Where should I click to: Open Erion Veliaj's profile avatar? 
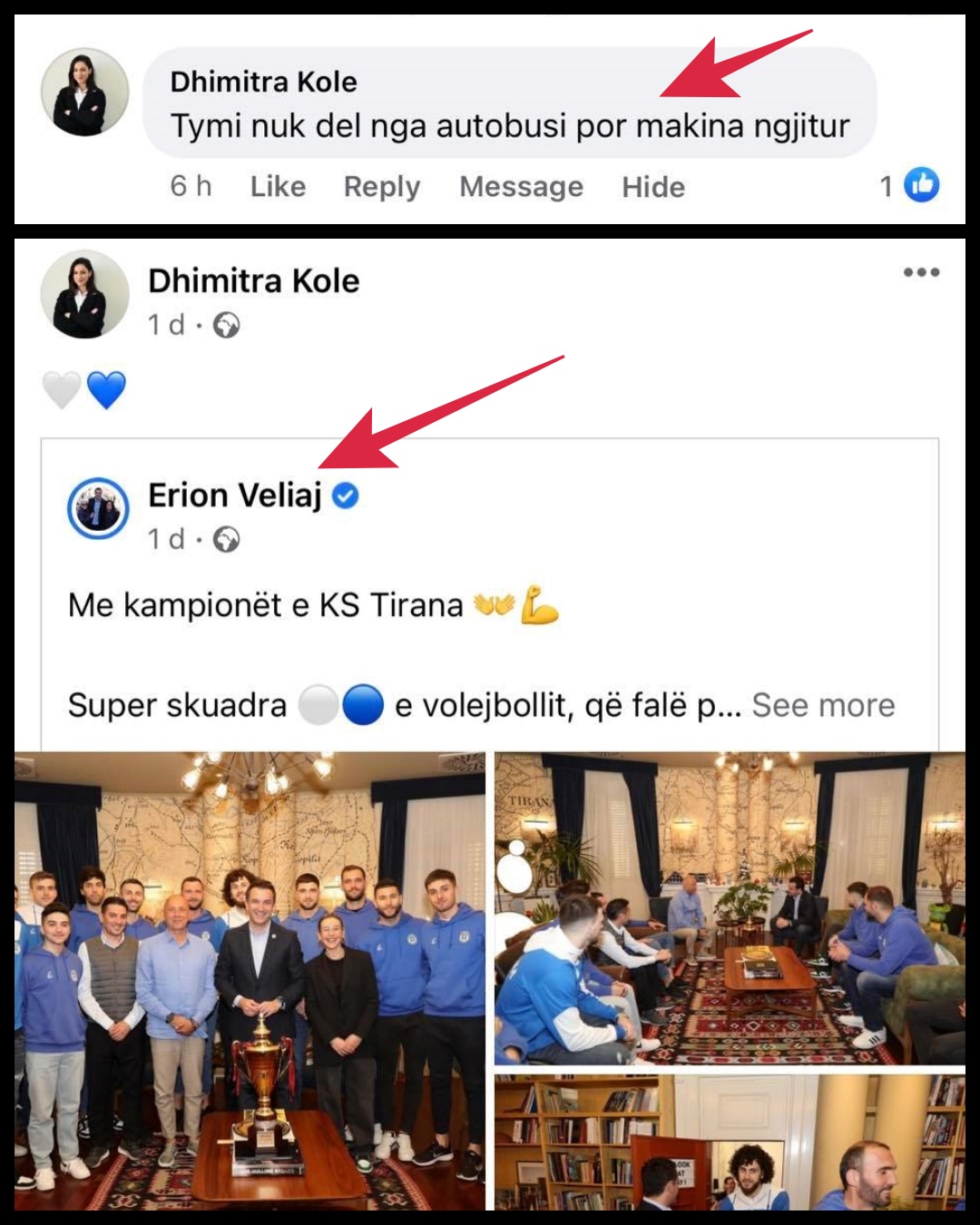(98, 508)
